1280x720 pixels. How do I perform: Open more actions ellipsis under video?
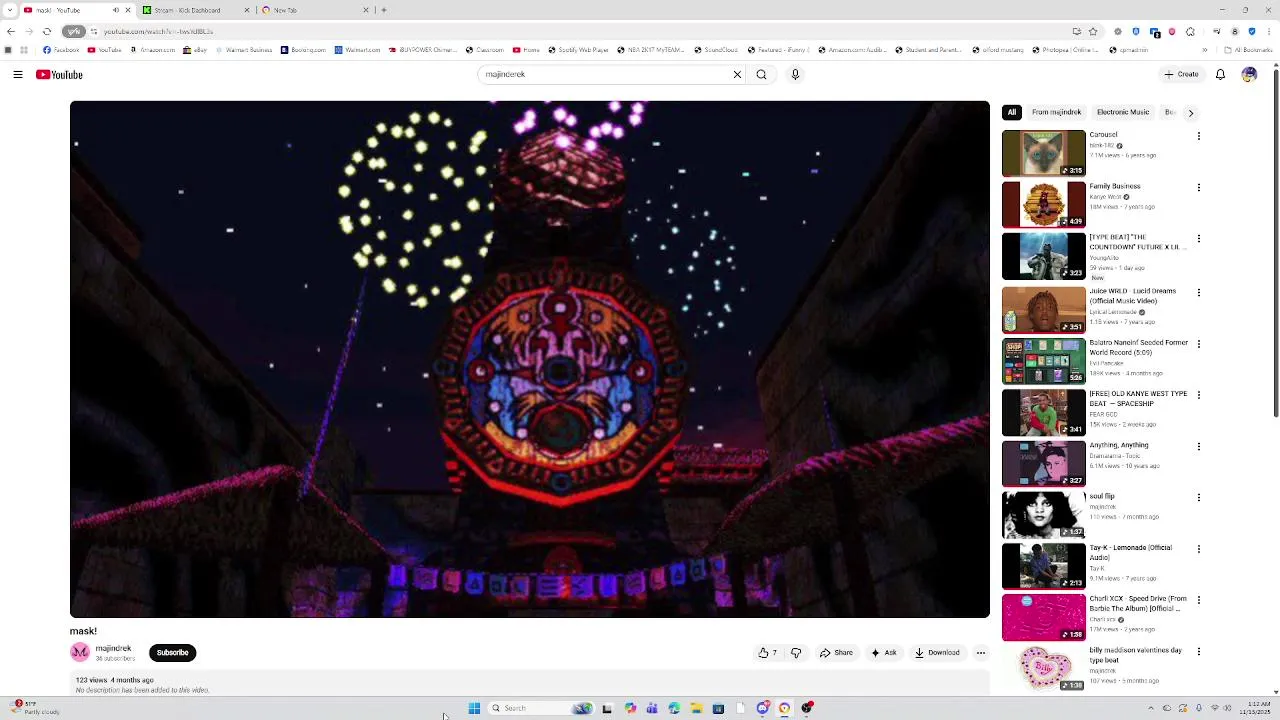pos(980,653)
